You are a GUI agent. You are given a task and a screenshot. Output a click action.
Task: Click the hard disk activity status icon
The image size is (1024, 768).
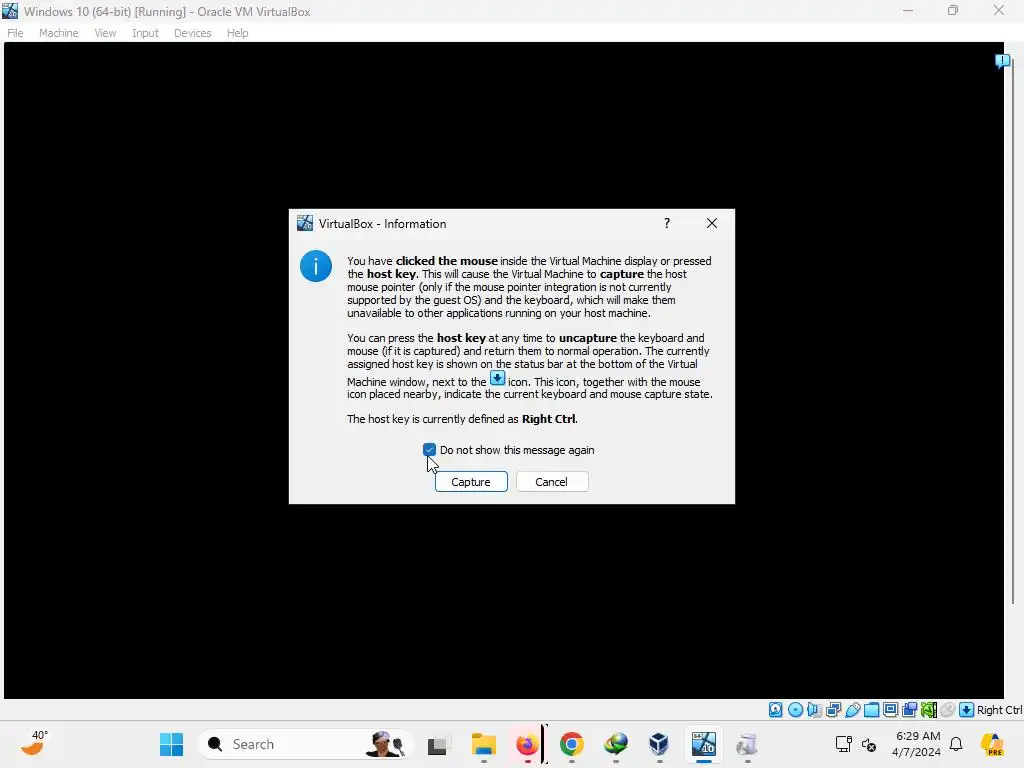tap(775, 710)
